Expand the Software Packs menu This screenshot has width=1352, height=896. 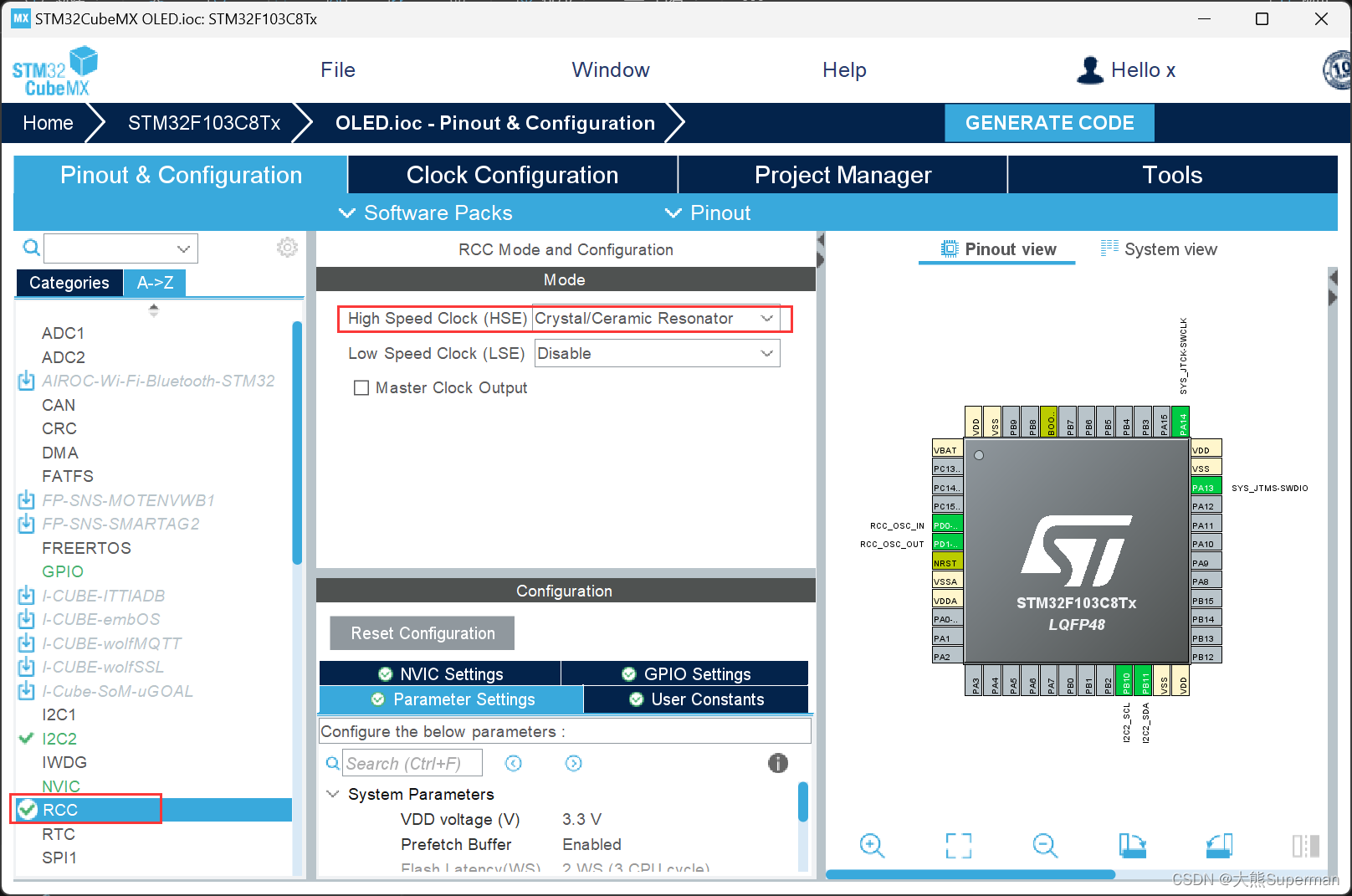coord(426,213)
